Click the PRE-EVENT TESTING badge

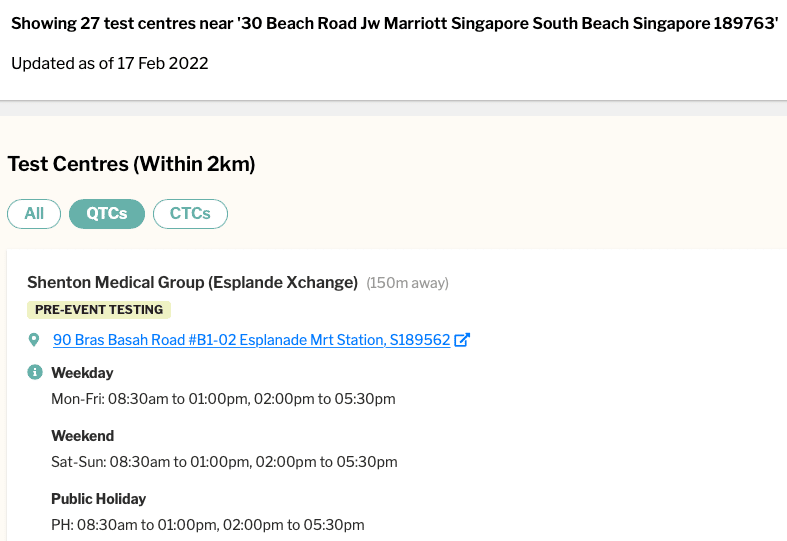pos(99,310)
